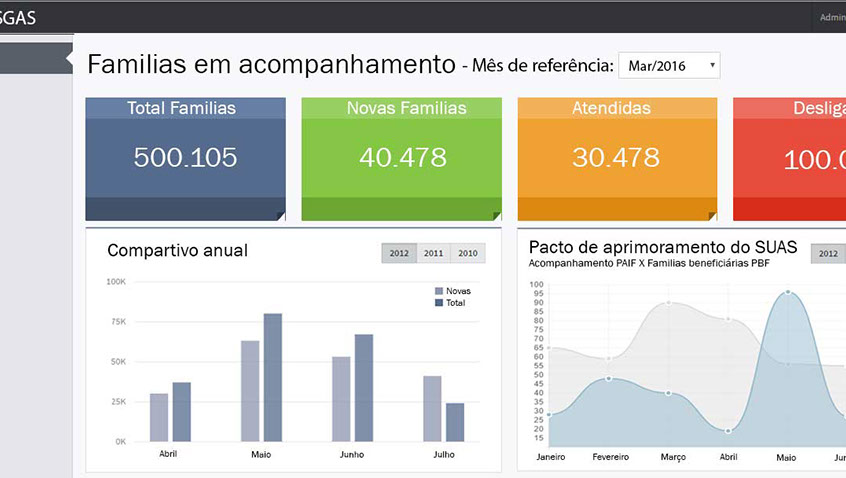Open the Total Familias card
Image resolution: width=846 pixels, height=478 pixels.
click(x=185, y=158)
